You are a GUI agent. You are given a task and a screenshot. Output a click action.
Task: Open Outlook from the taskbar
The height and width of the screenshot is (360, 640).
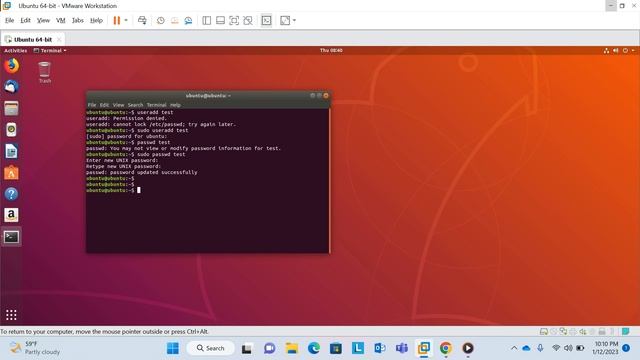coord(380,348)
